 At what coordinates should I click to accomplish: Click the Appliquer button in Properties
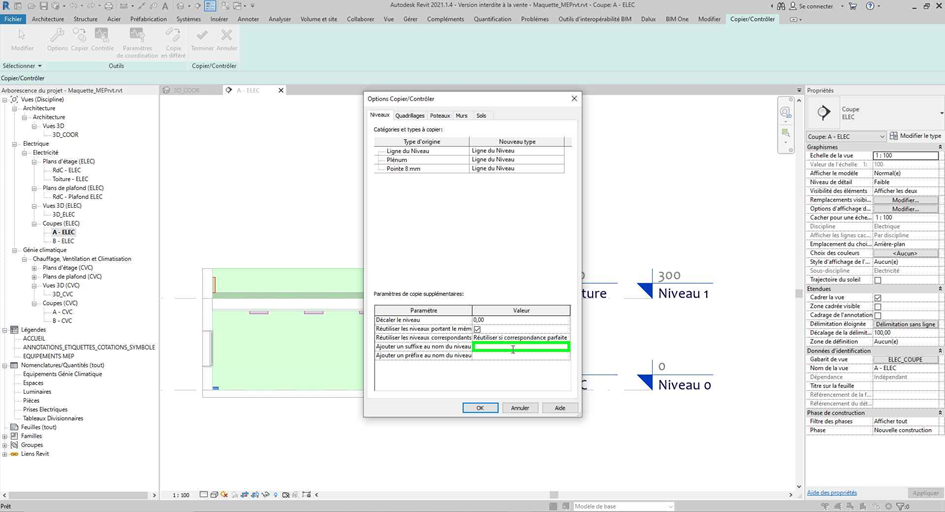tap(925, 493)
